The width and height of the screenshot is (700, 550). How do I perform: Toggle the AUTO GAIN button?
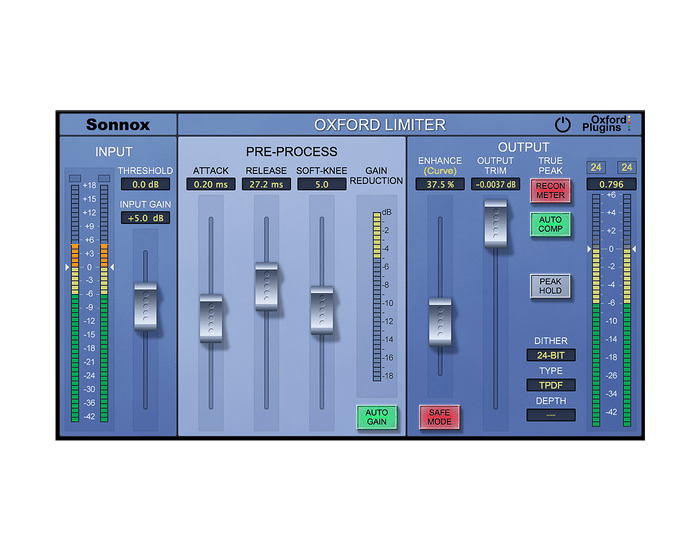tap(377, 417)
